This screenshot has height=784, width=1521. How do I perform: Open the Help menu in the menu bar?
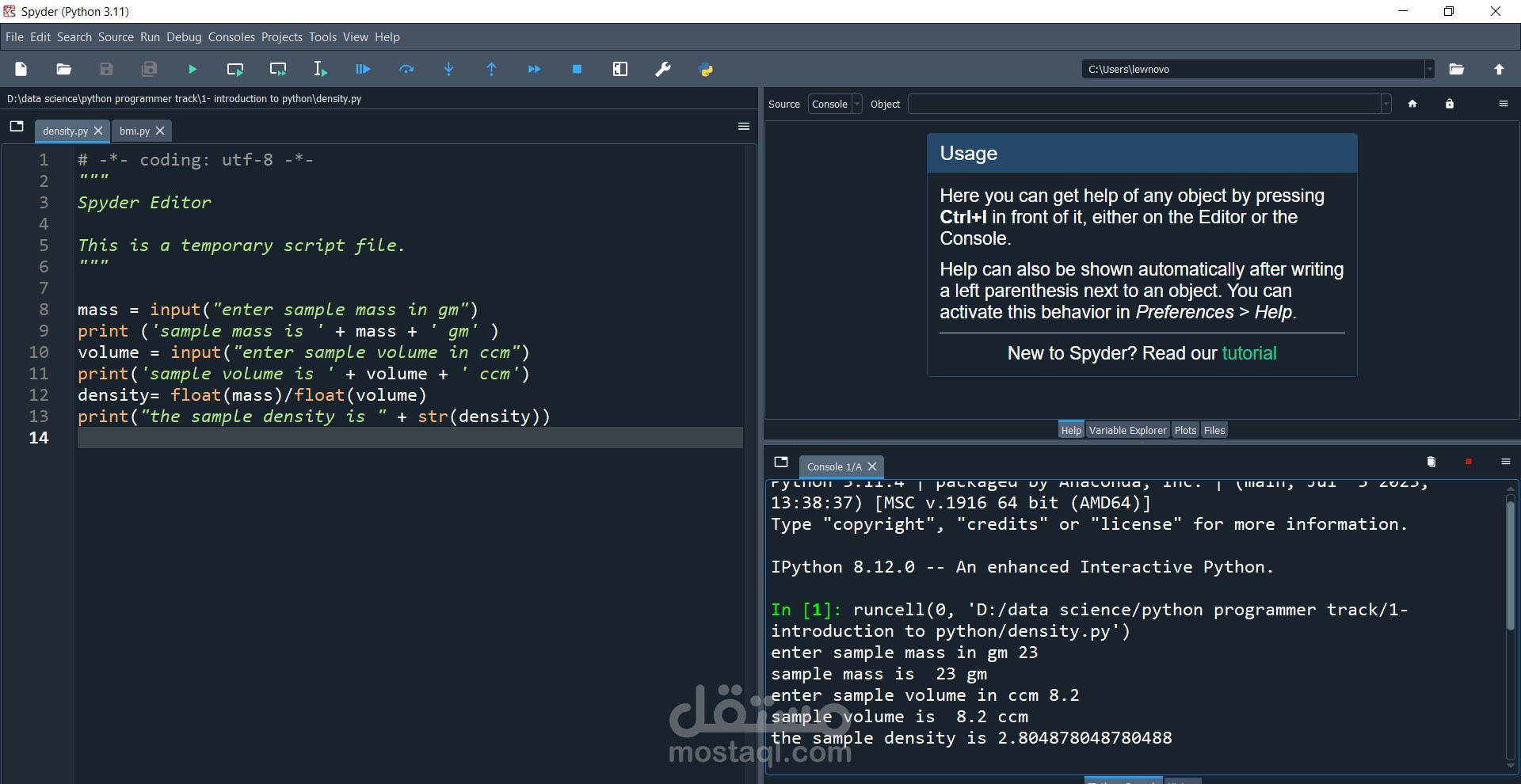pos(387,37)
